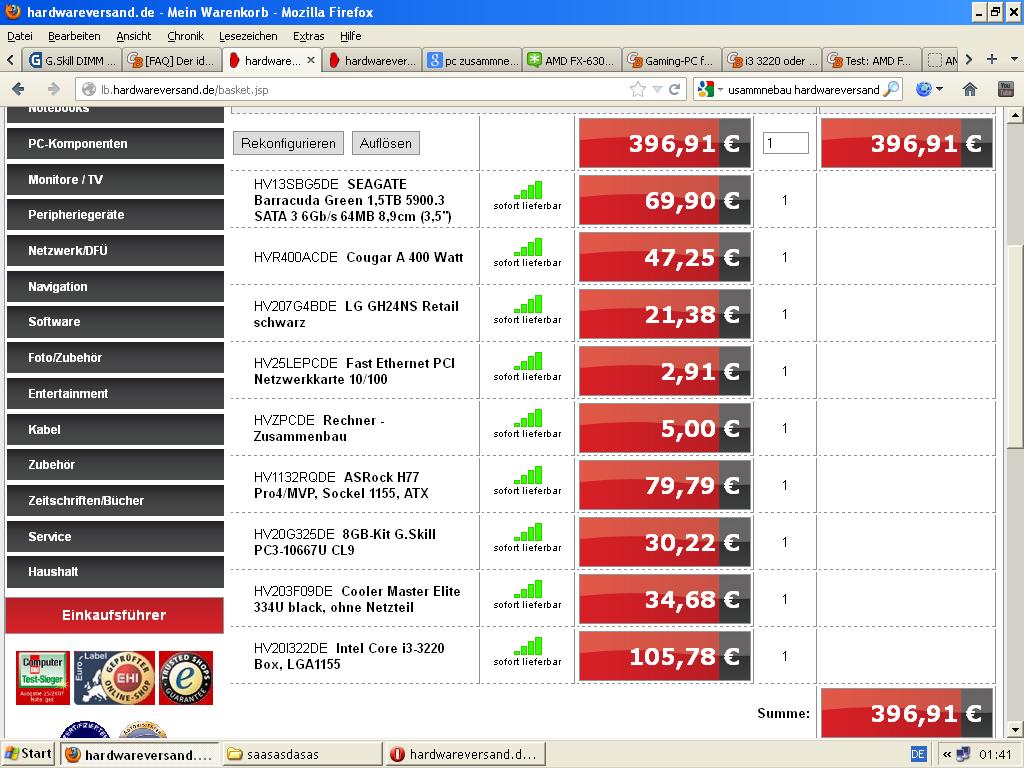Switch to AMD FX-630... tab
The image size is (1024, 768).
point(572,60)
